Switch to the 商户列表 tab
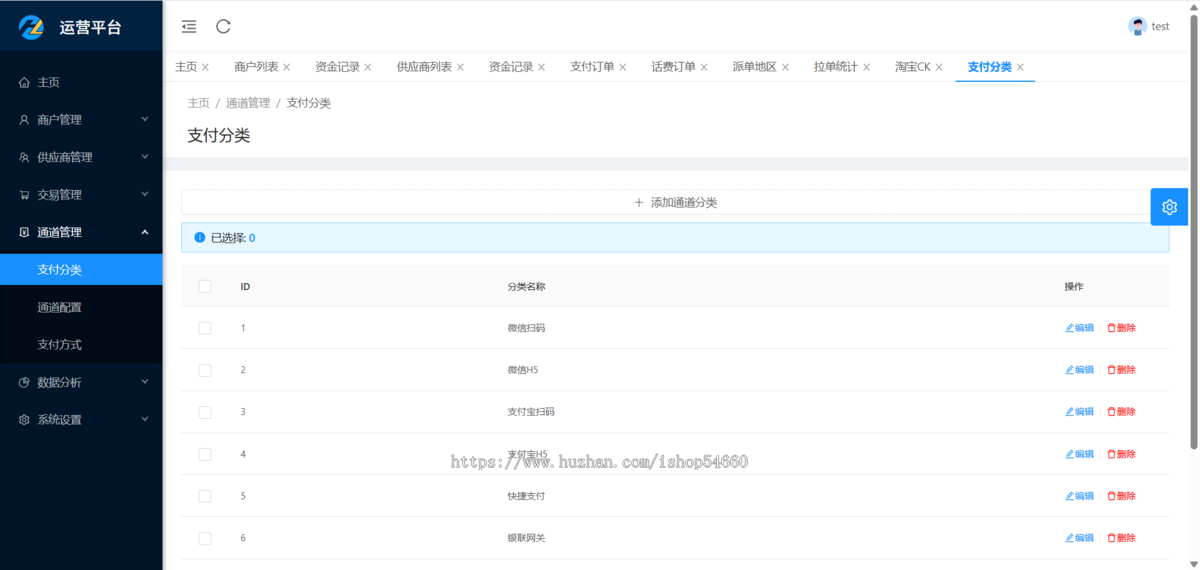The image size is (1200, 570). point(256,67)
